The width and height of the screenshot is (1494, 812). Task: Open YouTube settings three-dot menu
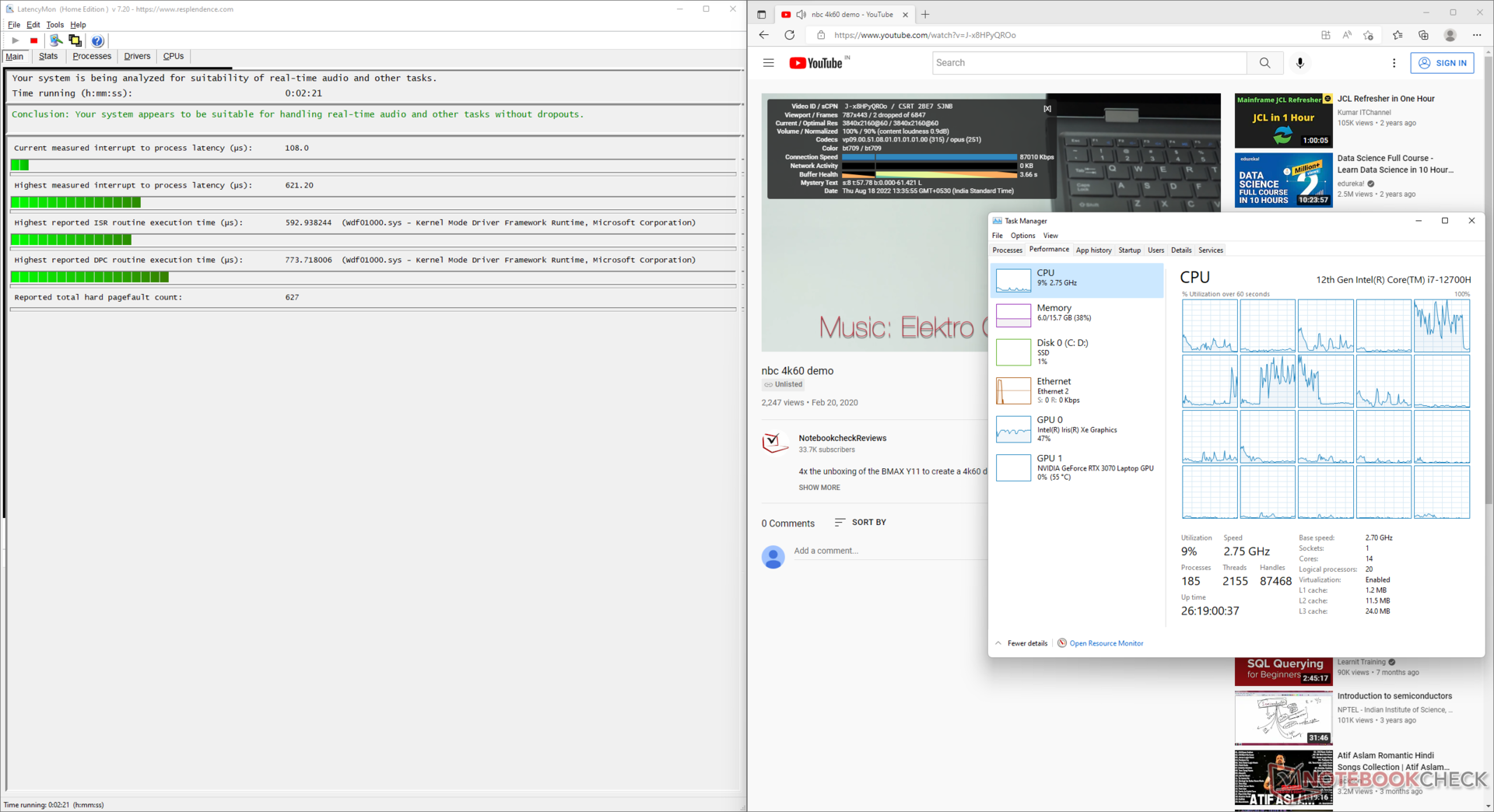pyautogui.click(x=1394, y=63)
